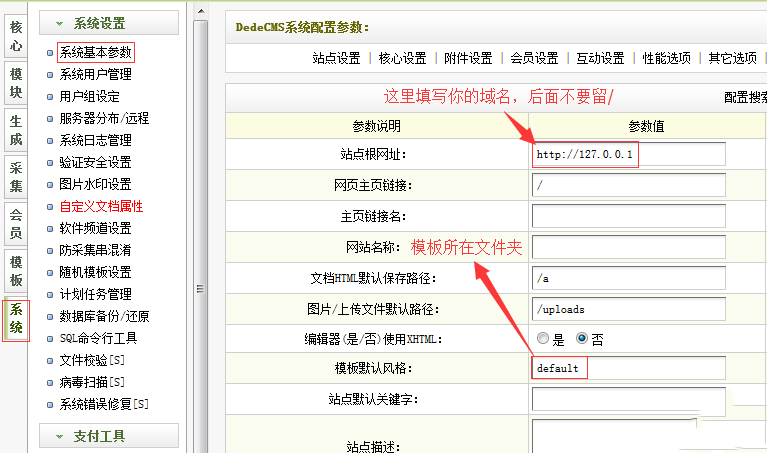Select the 是 radio for XHTML editor
Image resolution: width=767 pixels, height=453 pixels.
(544, 339)
